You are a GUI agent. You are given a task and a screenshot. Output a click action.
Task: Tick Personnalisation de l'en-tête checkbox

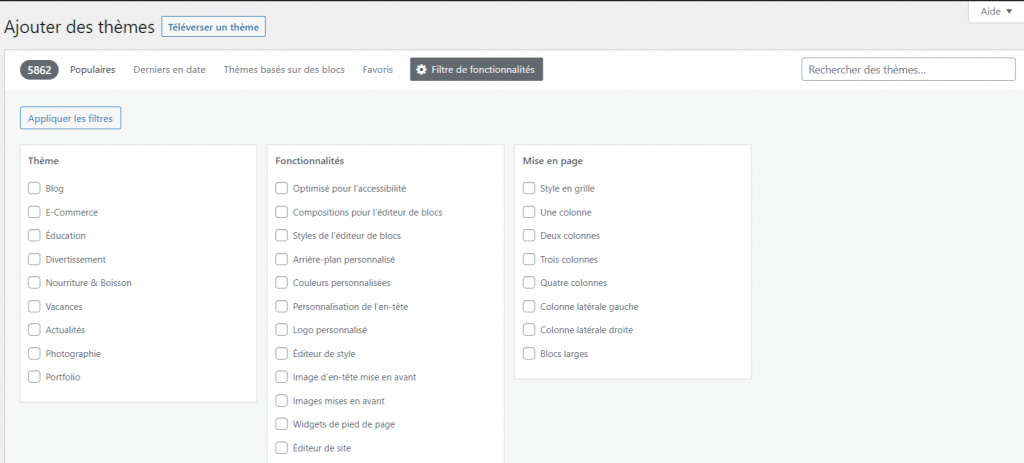281,306
